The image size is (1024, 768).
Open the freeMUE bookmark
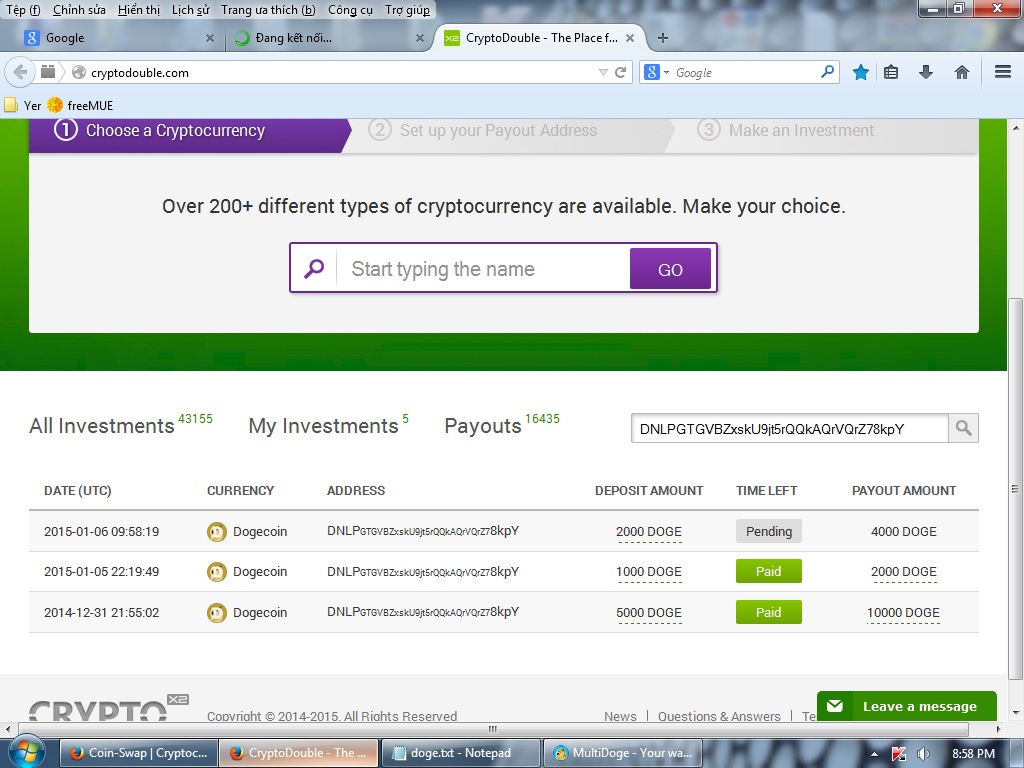[80, 105]
